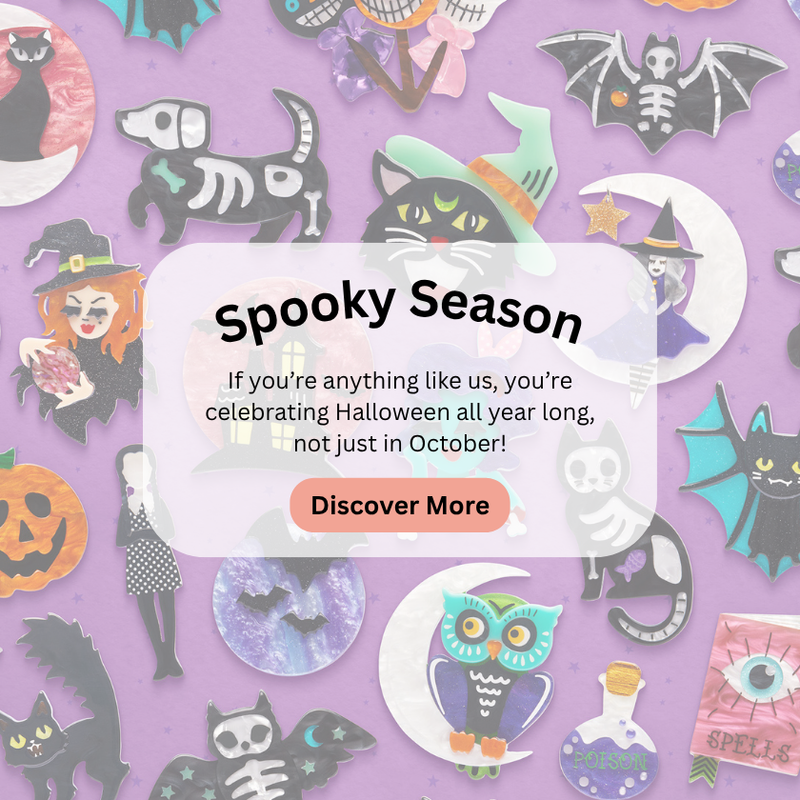This screenshot has height=800, width=800.
Task: Click the black cat on pink moon
Action: pyautogui.click(x=41, y=107)
